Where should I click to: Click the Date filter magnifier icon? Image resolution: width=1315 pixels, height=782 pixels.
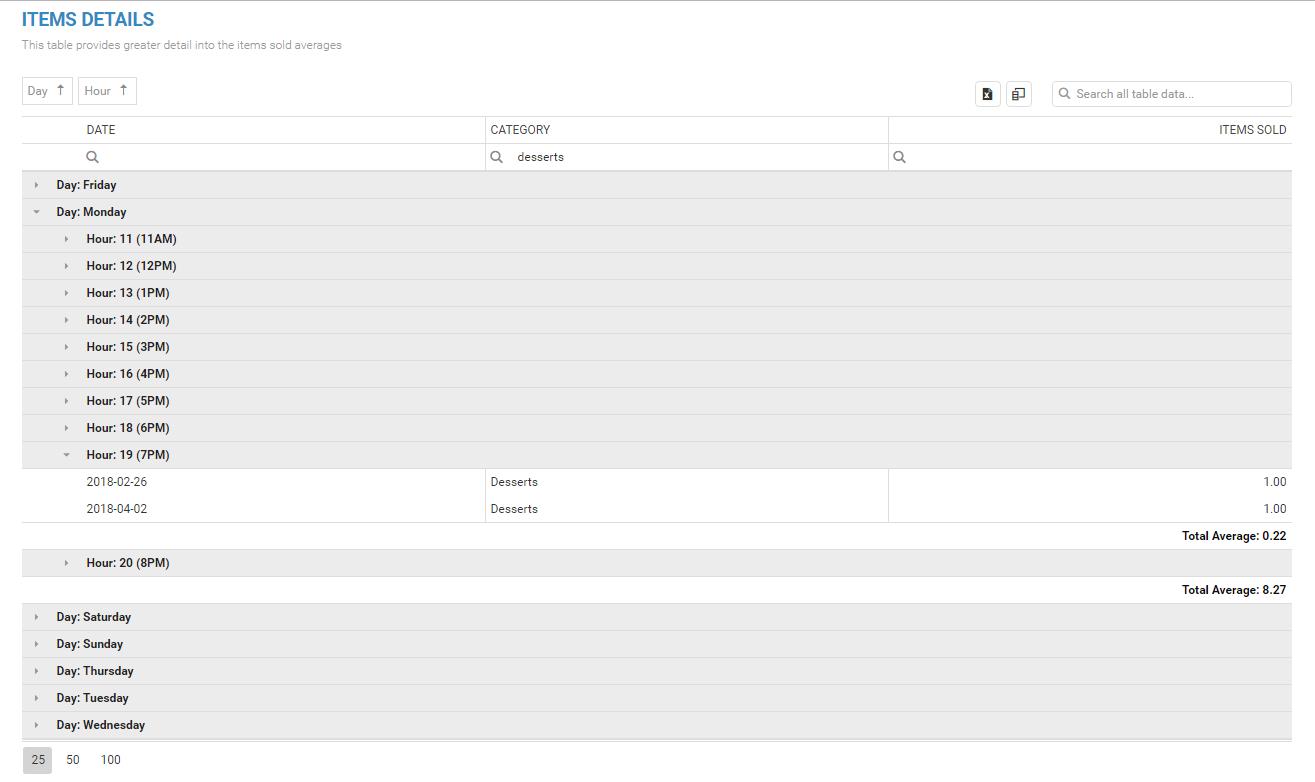(93, 157)
